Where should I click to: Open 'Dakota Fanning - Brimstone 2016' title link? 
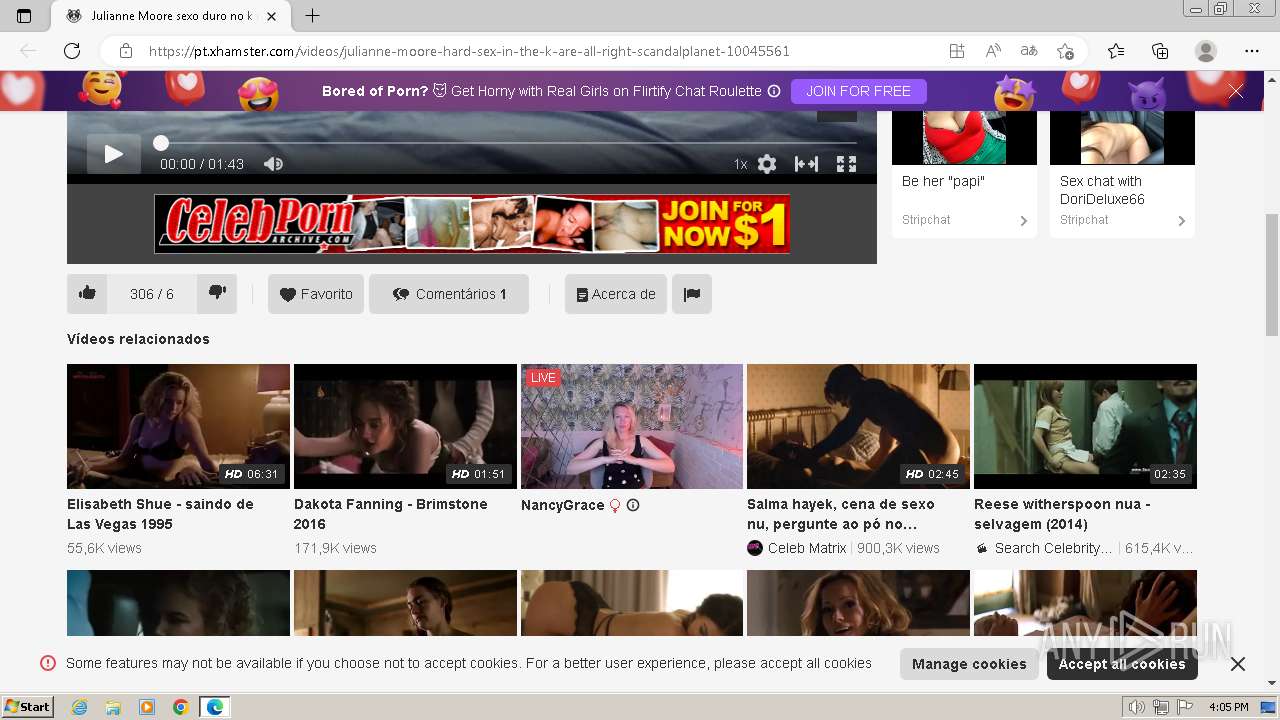[x=391, y=514]
